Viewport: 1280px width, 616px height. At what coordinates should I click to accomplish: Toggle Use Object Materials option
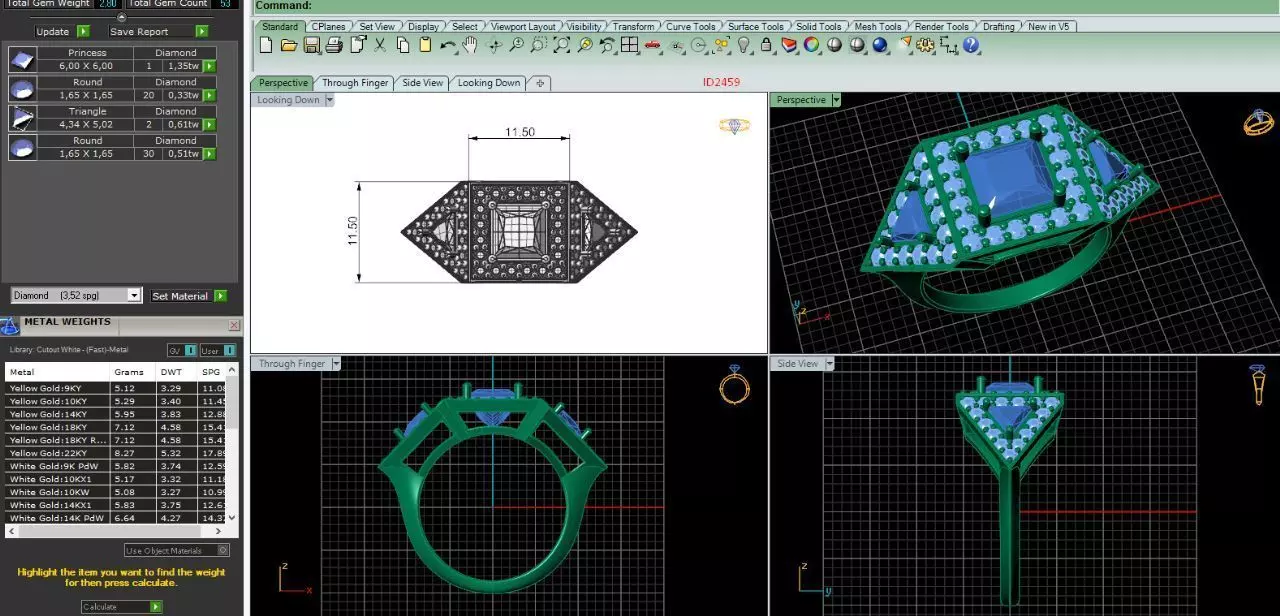(177, 551)
